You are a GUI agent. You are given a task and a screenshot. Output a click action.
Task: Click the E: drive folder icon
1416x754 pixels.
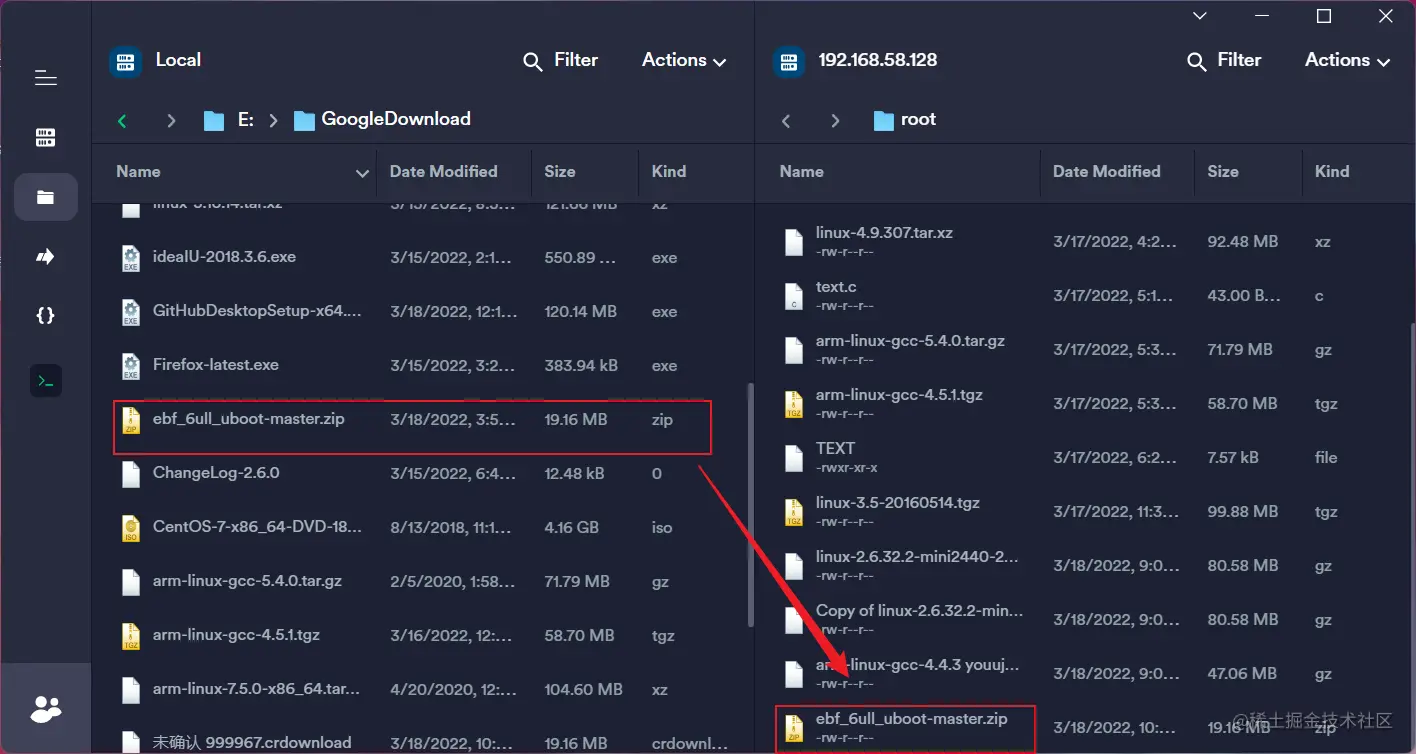[x=214, y=120]
